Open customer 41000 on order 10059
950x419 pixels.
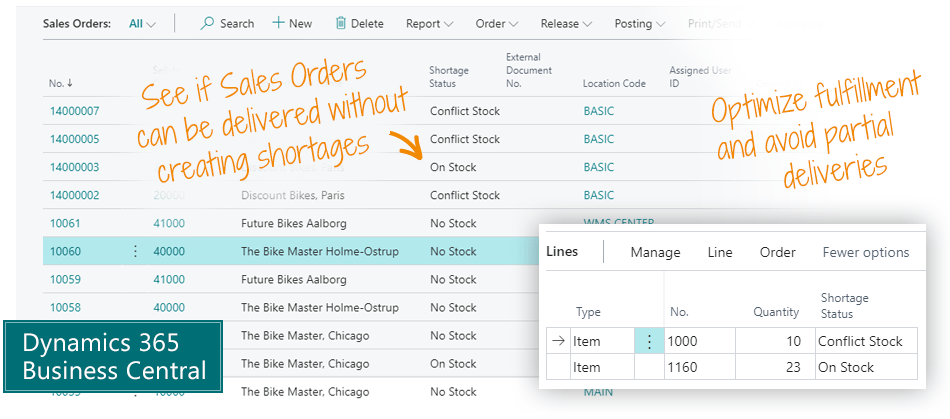169,280
